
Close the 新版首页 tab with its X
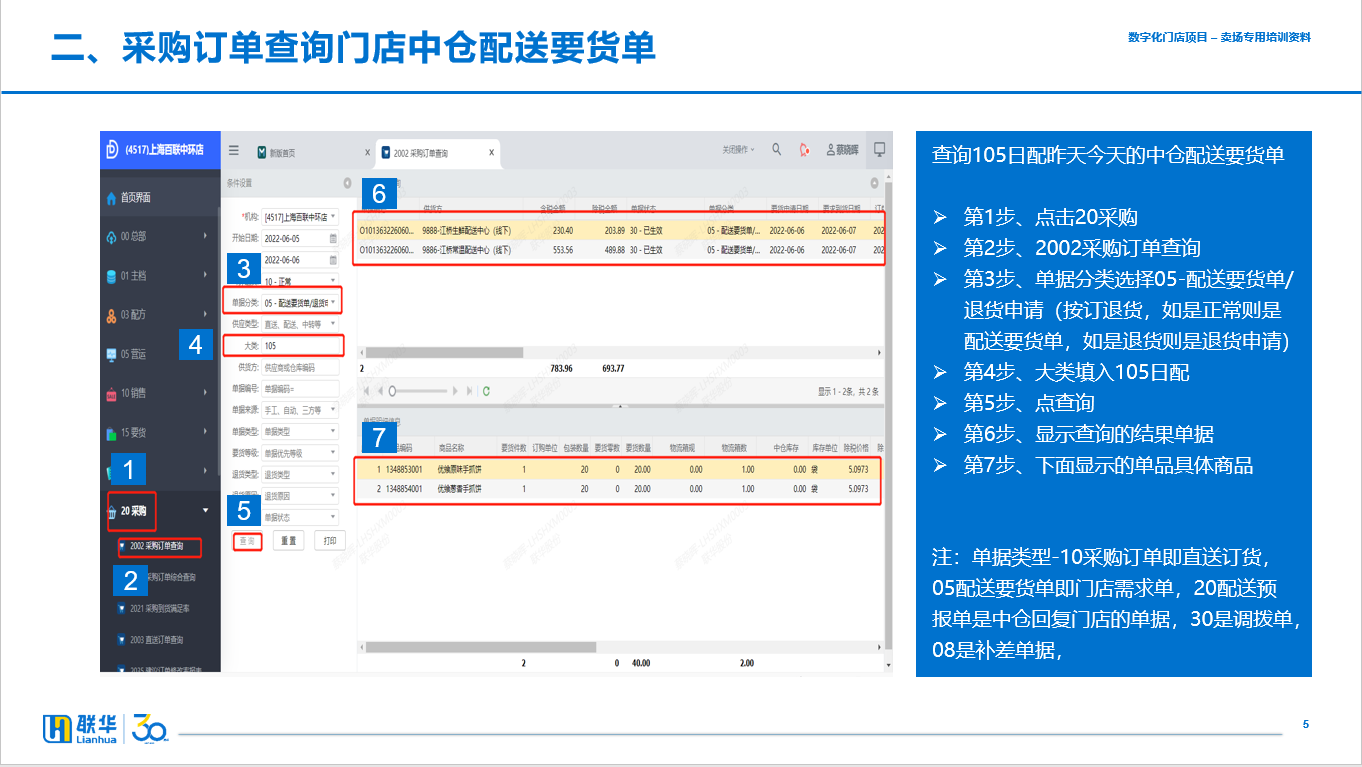tap(367, 152)
